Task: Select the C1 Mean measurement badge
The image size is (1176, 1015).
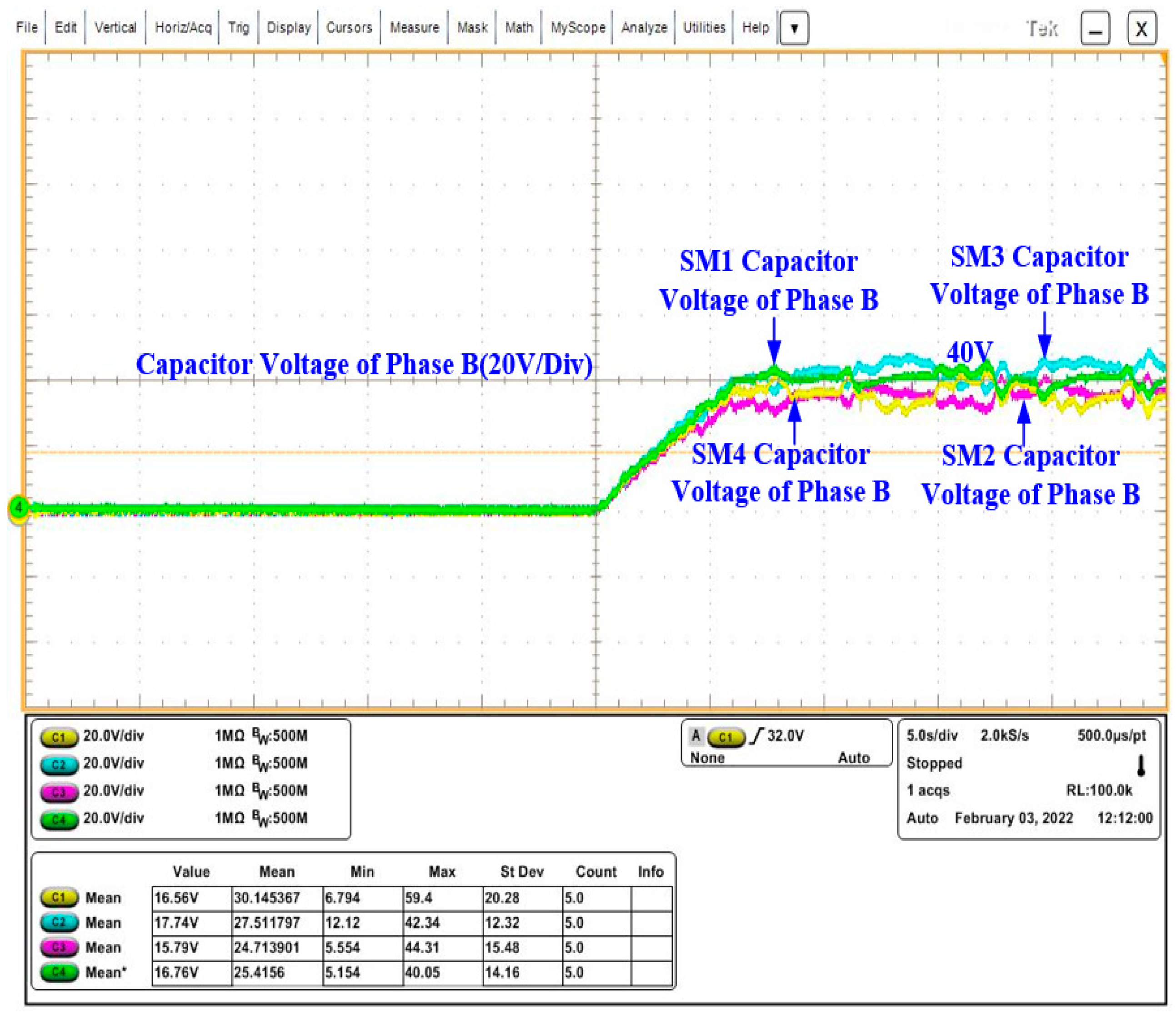Action: click(59, 898)
